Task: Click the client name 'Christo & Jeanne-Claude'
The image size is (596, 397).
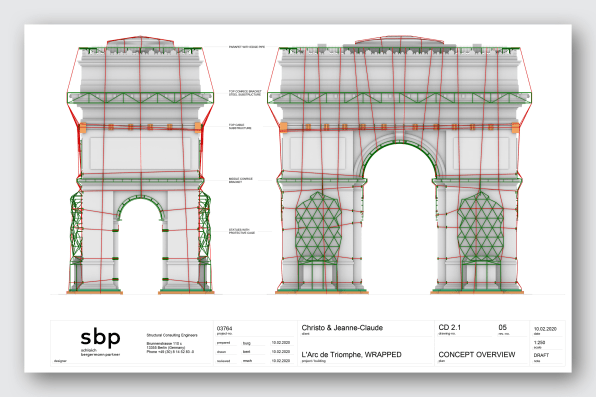Action: click(342, 328)
